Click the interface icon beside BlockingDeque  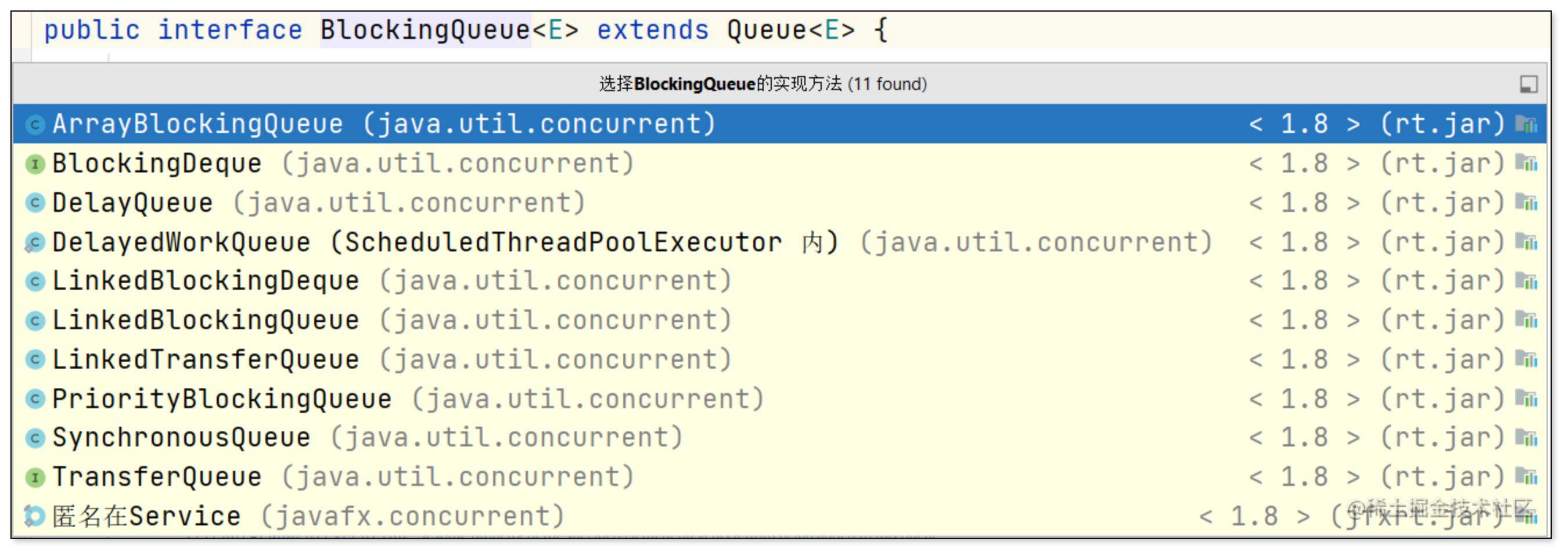coord(35,164)
